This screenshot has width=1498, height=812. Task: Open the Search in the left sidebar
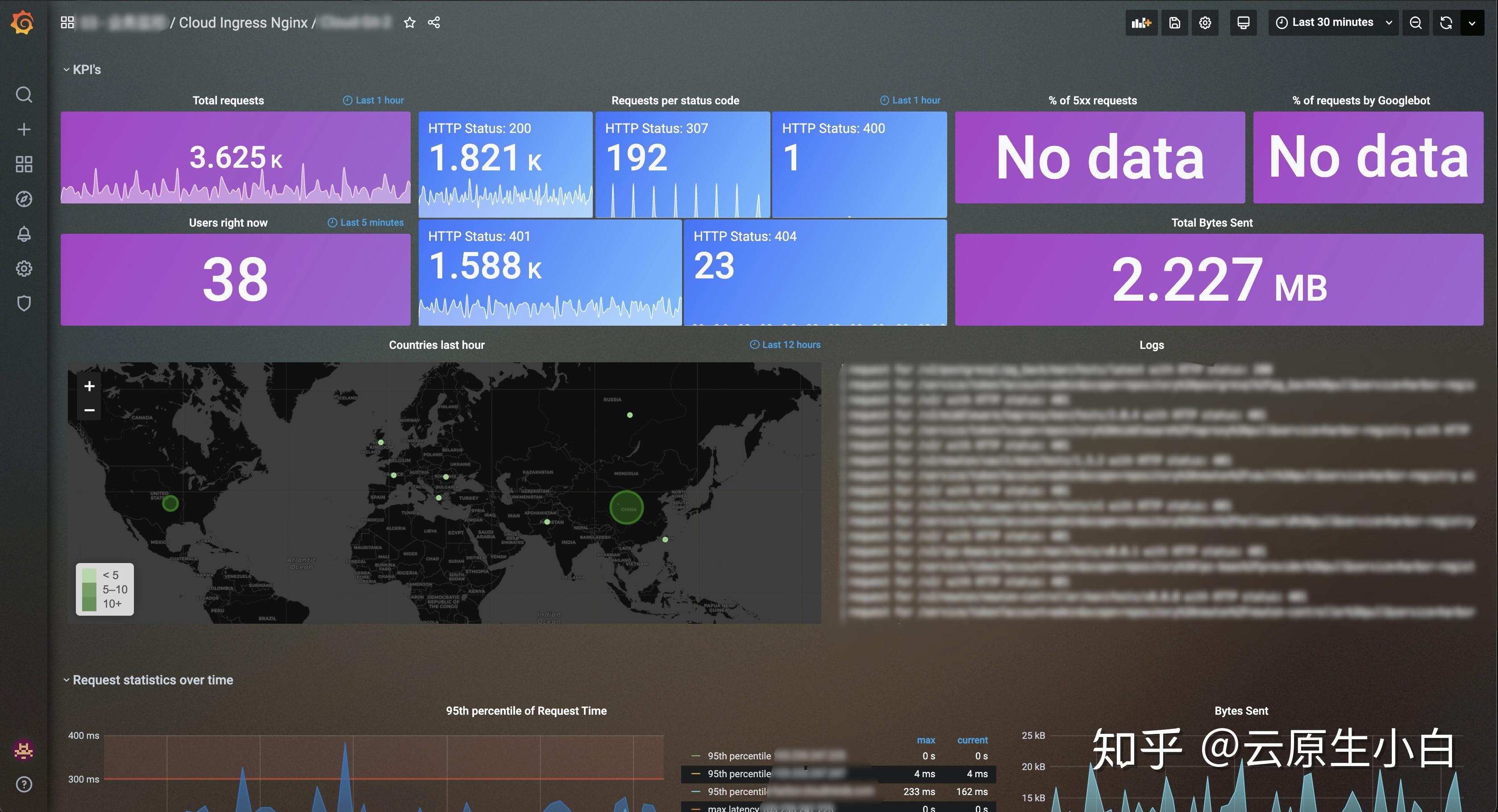pos(24,94)
